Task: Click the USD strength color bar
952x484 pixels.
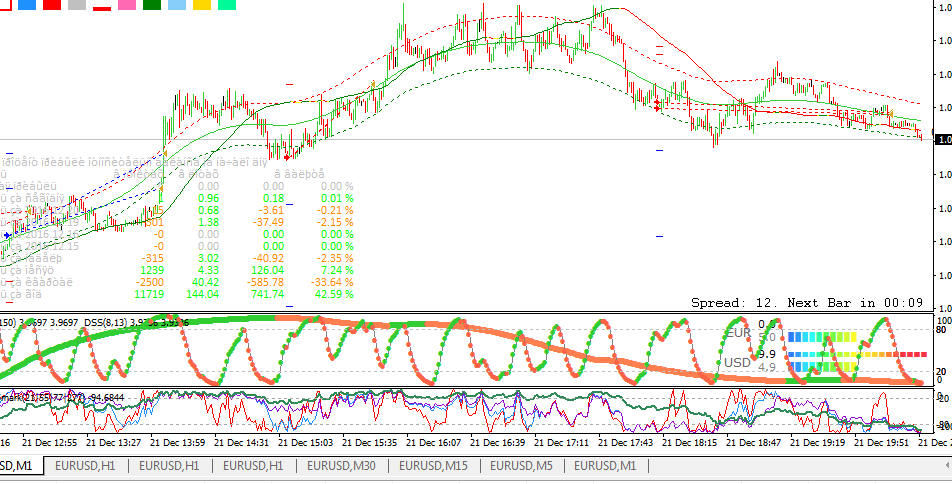Action: pos(822,367)
